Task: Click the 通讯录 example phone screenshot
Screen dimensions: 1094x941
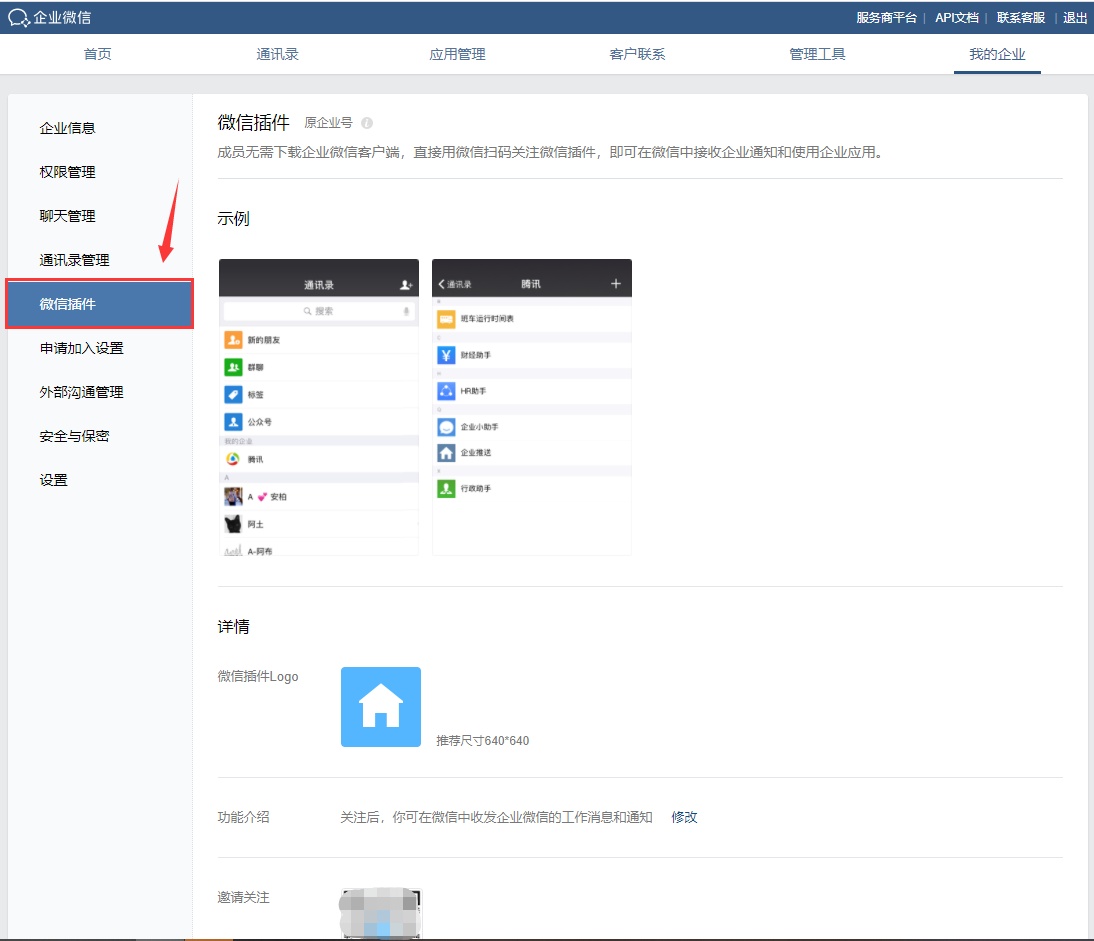Action: pyautogui.click(x=318, y=407)
